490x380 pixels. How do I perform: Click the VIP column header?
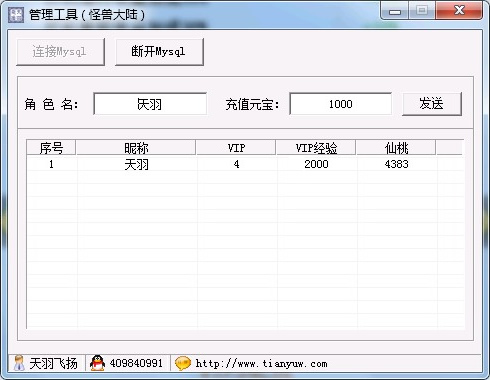coord(236,148)
